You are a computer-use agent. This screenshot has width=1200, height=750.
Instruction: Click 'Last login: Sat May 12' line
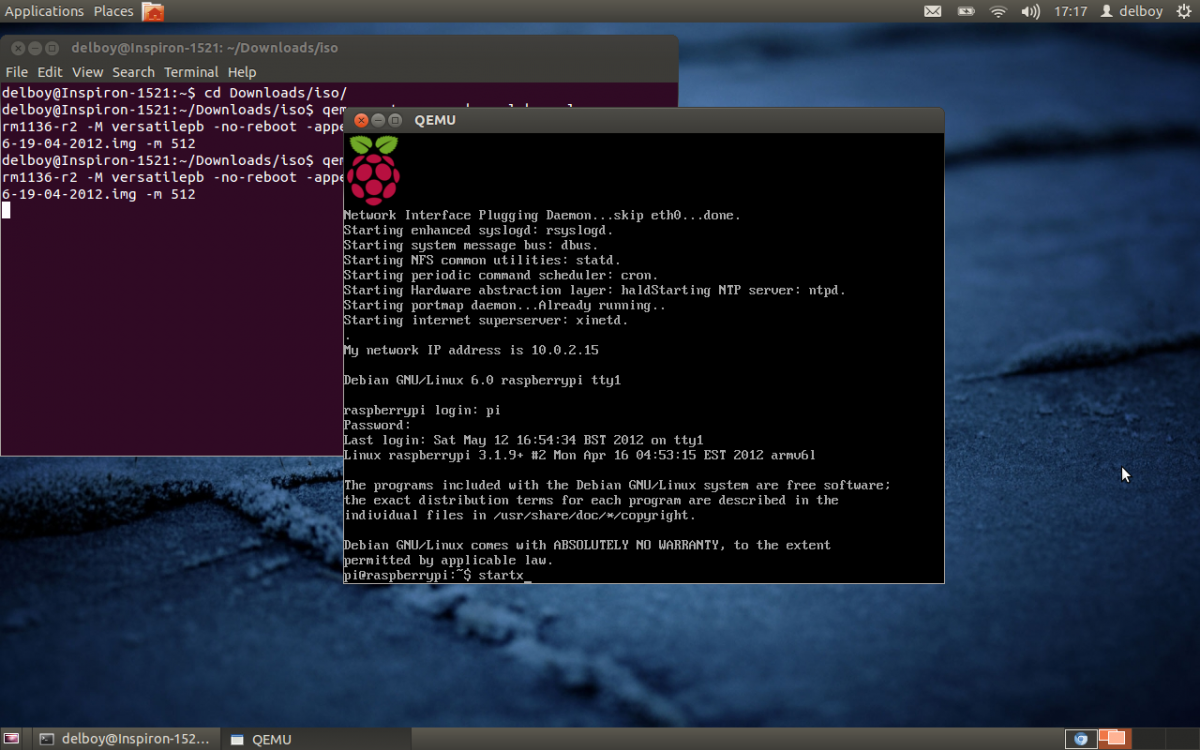pos(523,440)
